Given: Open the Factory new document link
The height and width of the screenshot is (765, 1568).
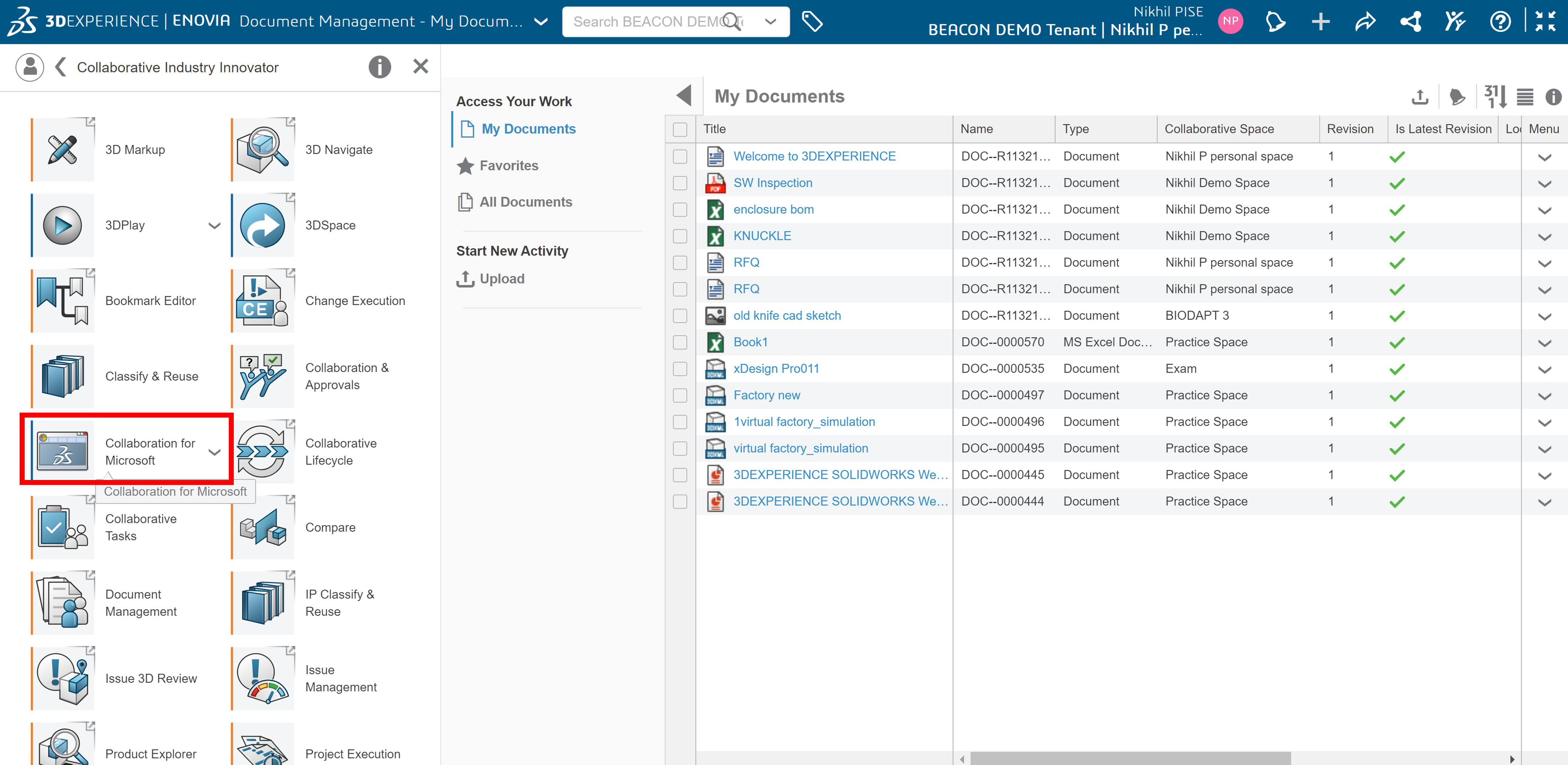Looking at the screenshot, I should (x=766, y=396).
